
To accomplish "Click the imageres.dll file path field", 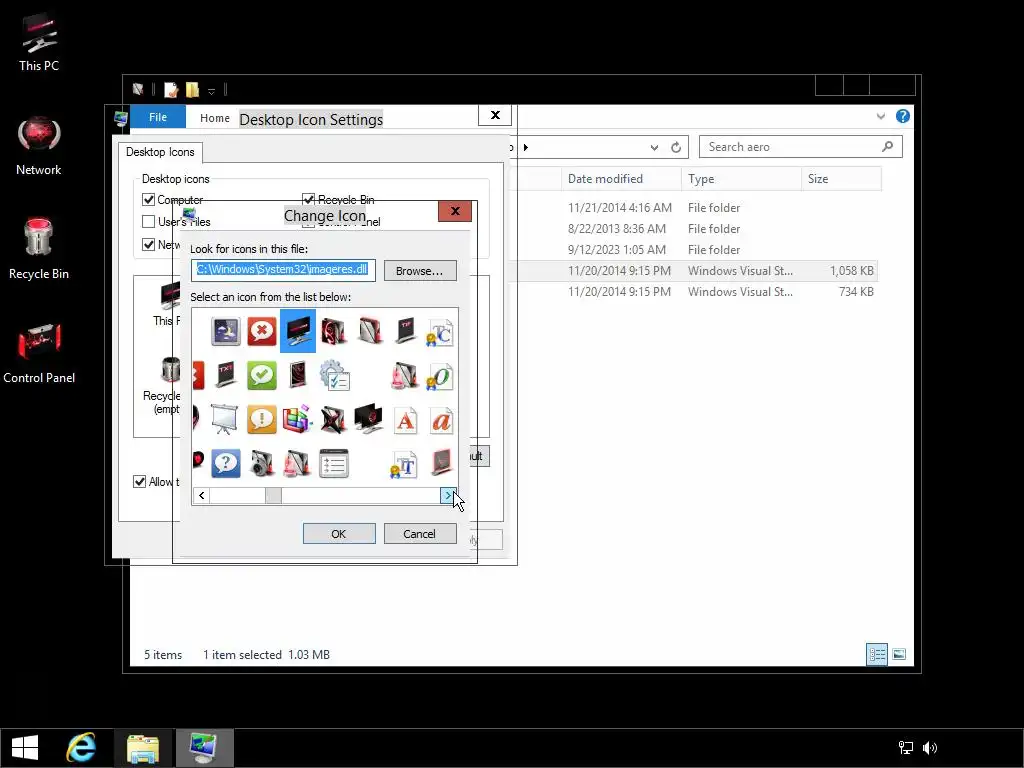I will tap(283, 270).
